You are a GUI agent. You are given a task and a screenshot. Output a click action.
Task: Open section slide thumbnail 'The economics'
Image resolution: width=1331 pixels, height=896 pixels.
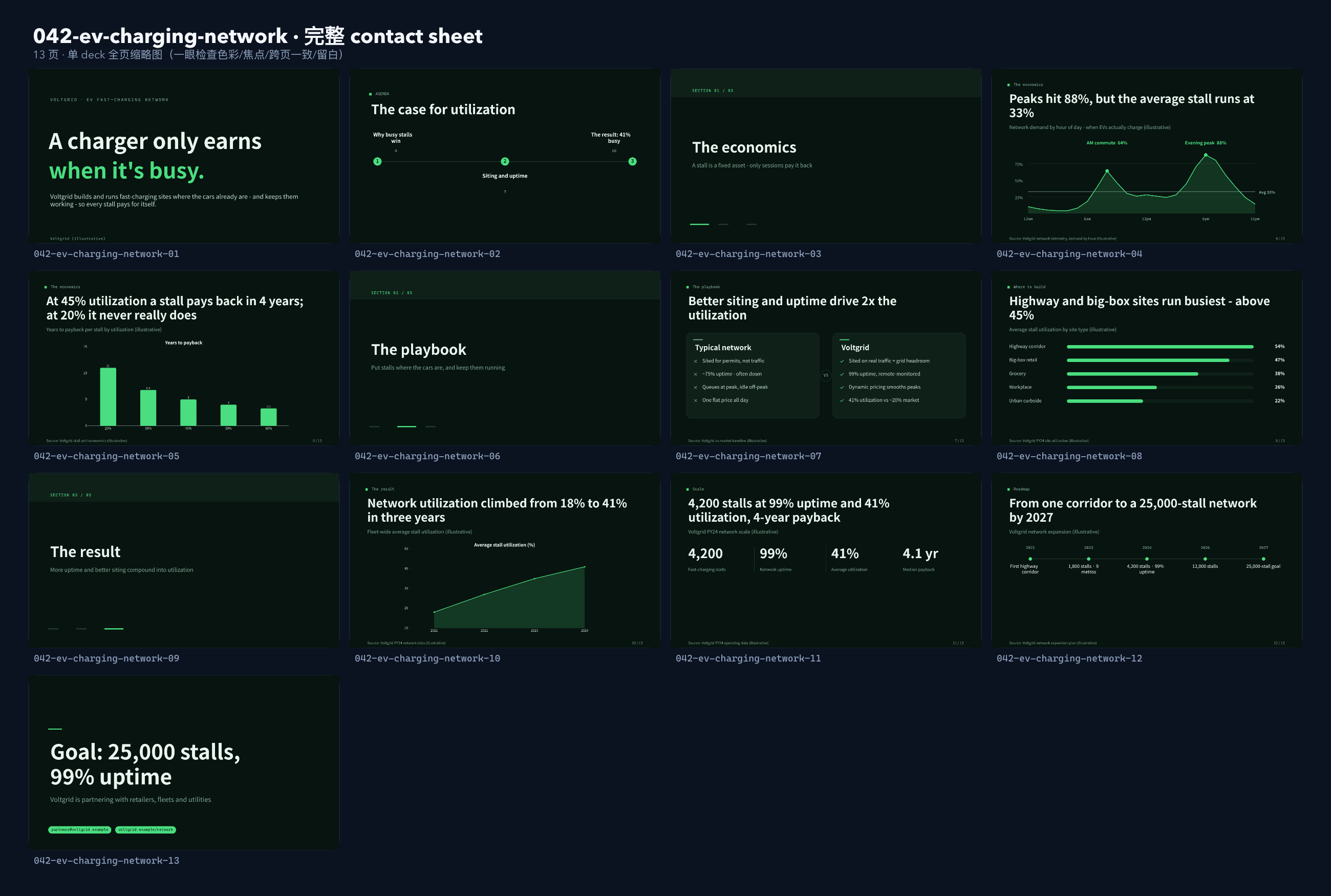coord(825,156)
